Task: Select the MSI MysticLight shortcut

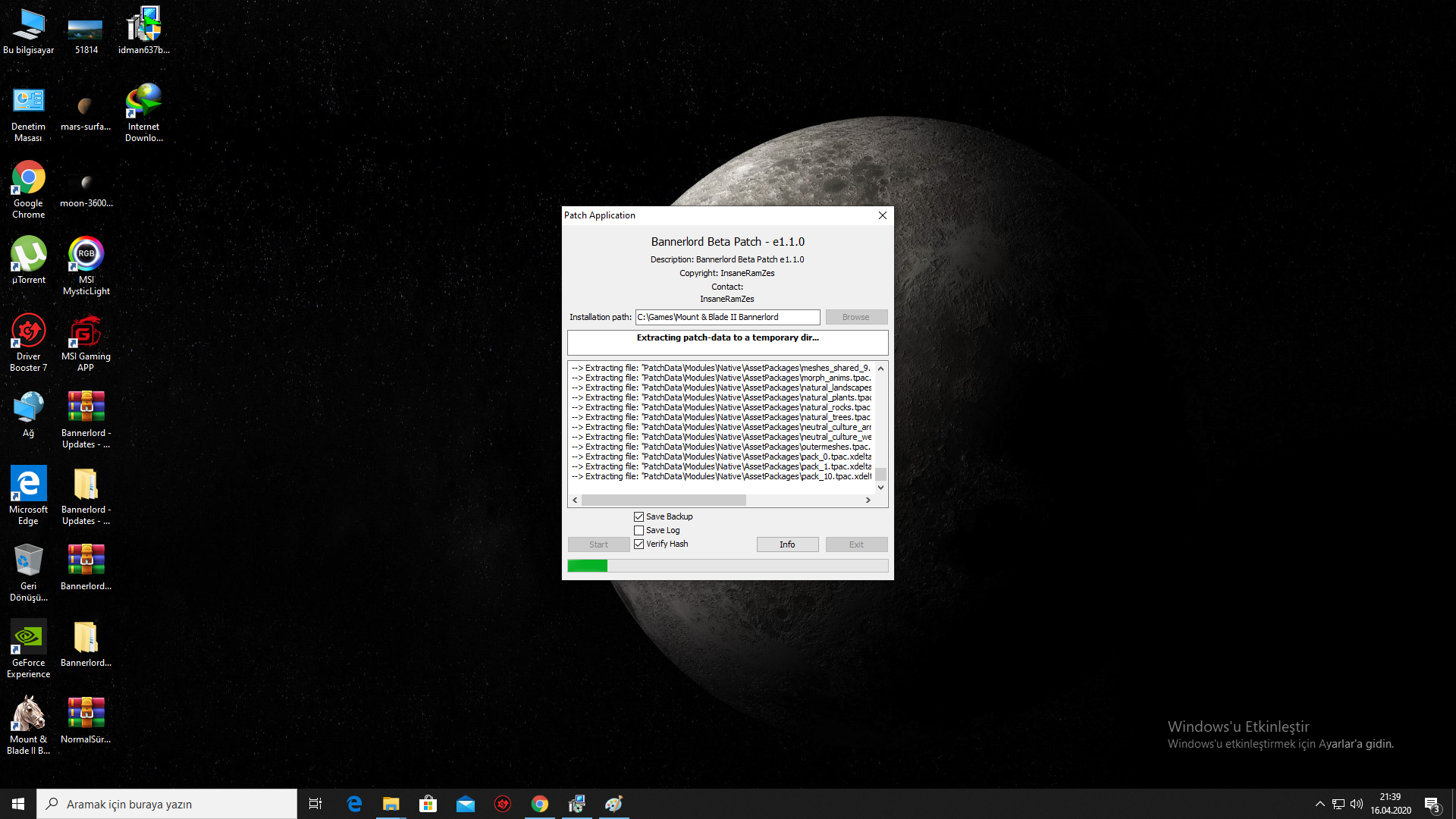Action: (86, 267)
